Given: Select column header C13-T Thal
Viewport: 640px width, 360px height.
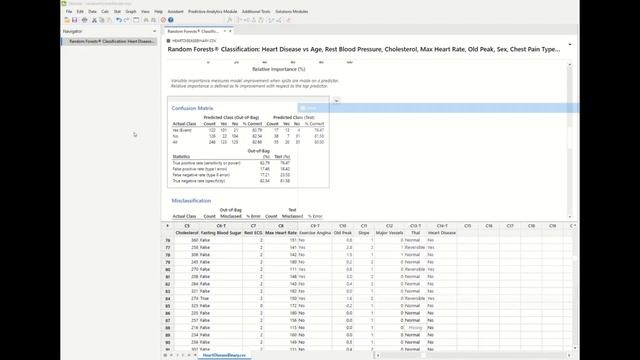Looking at the screenshot, I should tap(415, 229).
